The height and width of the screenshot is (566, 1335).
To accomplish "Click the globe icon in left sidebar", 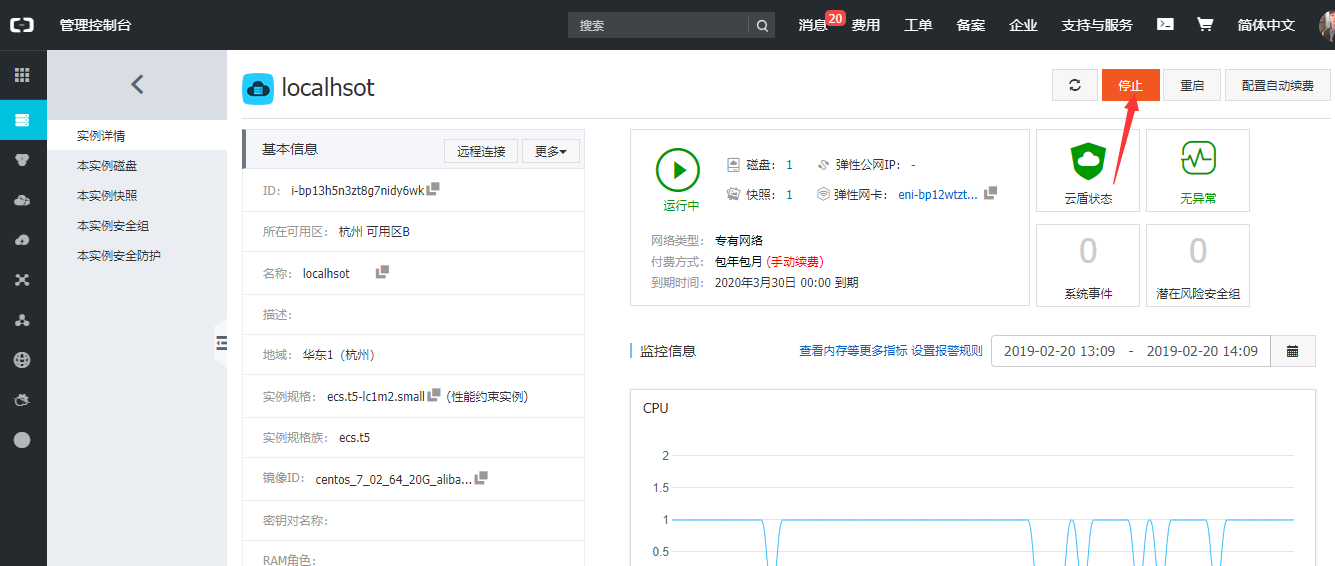I will [x=22, y=360].
